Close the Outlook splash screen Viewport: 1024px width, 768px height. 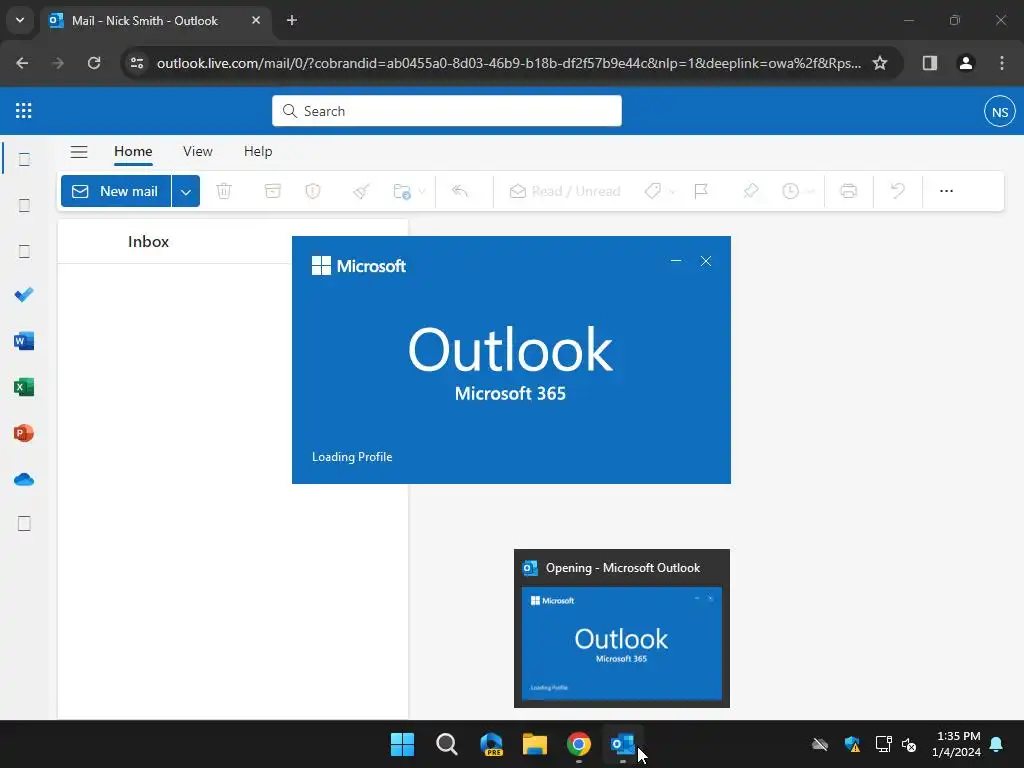706,261
